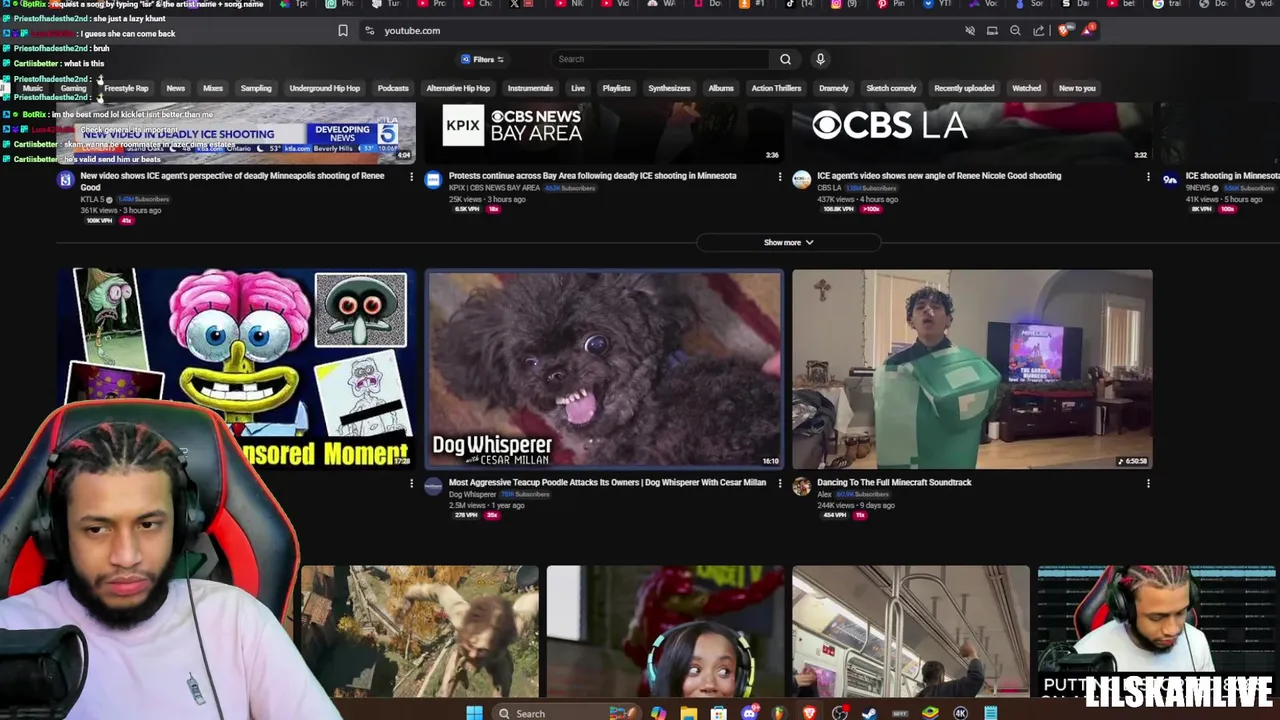Select the Sampling filter chip

[x=256, y=88]
